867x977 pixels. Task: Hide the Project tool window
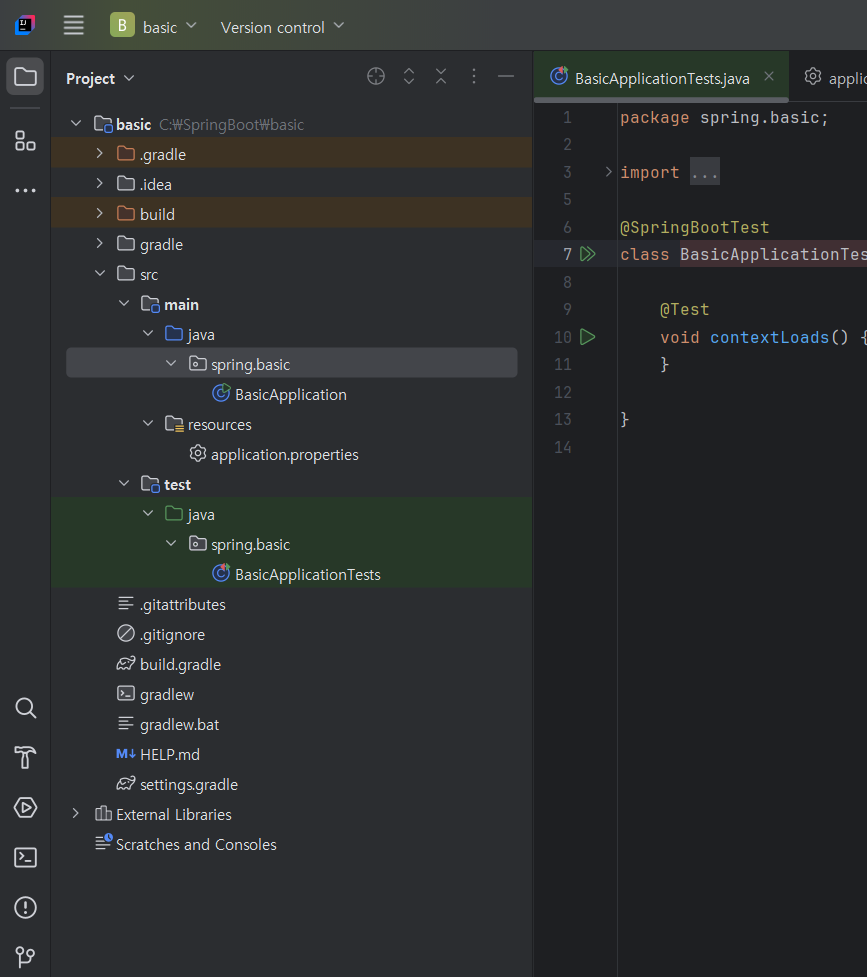[x=506, y=76]
